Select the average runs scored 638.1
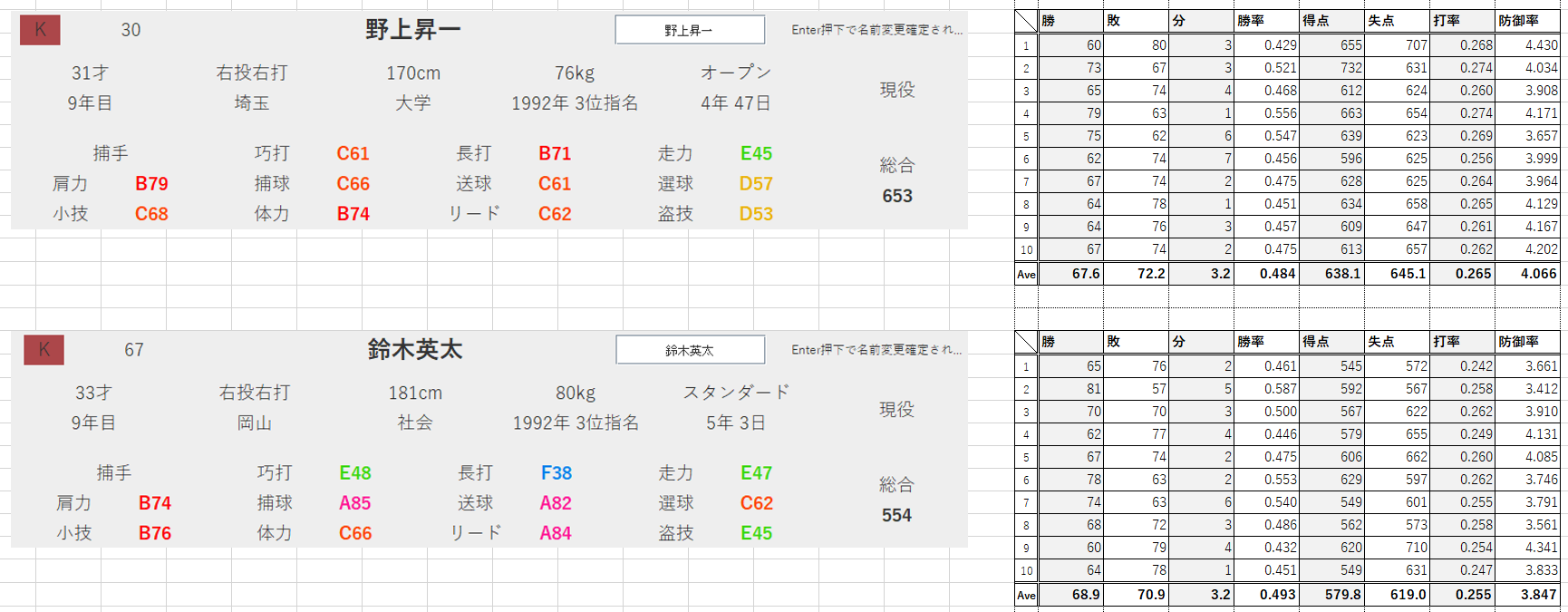Screen dimensions: 1568x612 click(x=1331, y=274)
